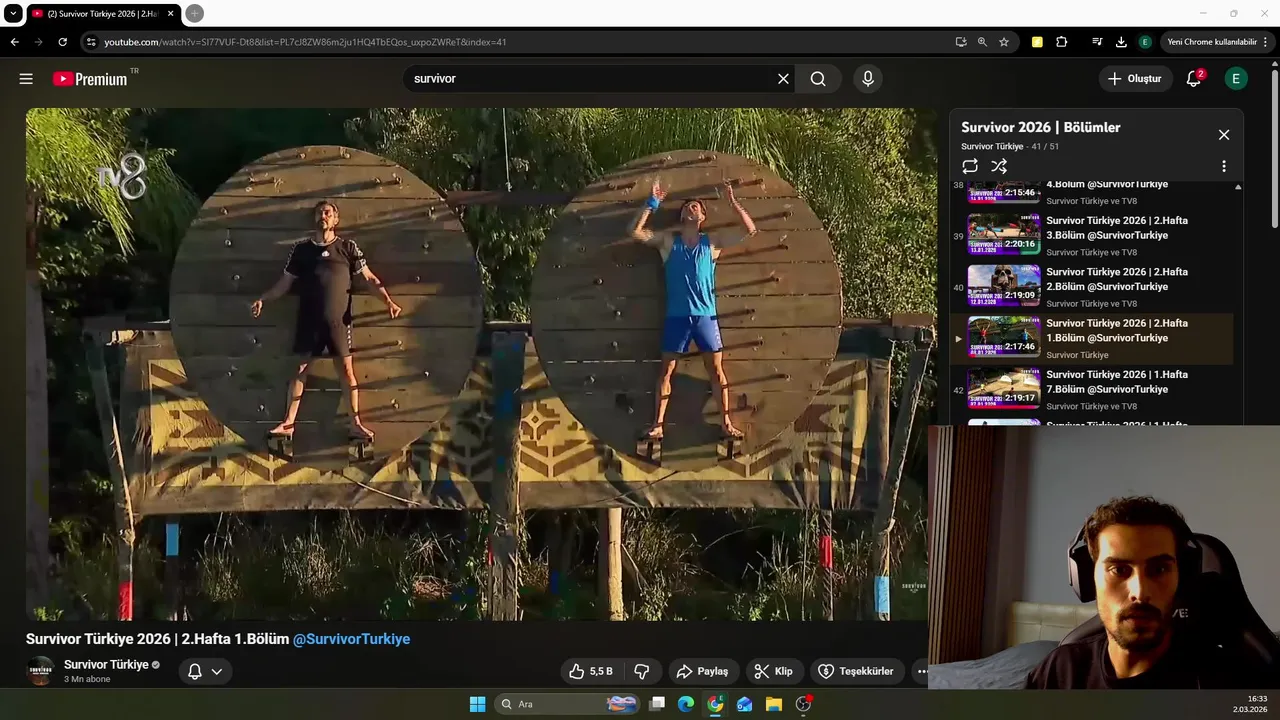The width and height of the screenshot is (1280, 720).
Task: Run the search with the magnifier button
Action: [x=818, y=79]
